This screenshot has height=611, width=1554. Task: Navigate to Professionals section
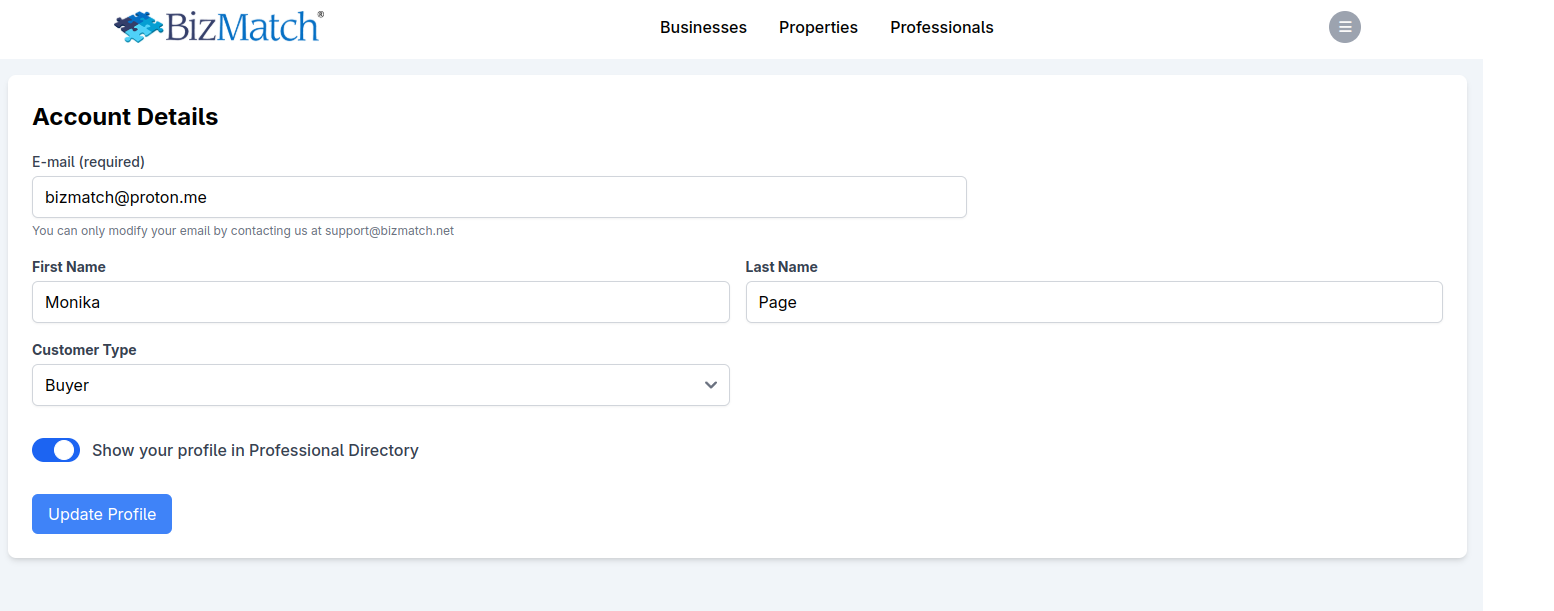(941, 28)
